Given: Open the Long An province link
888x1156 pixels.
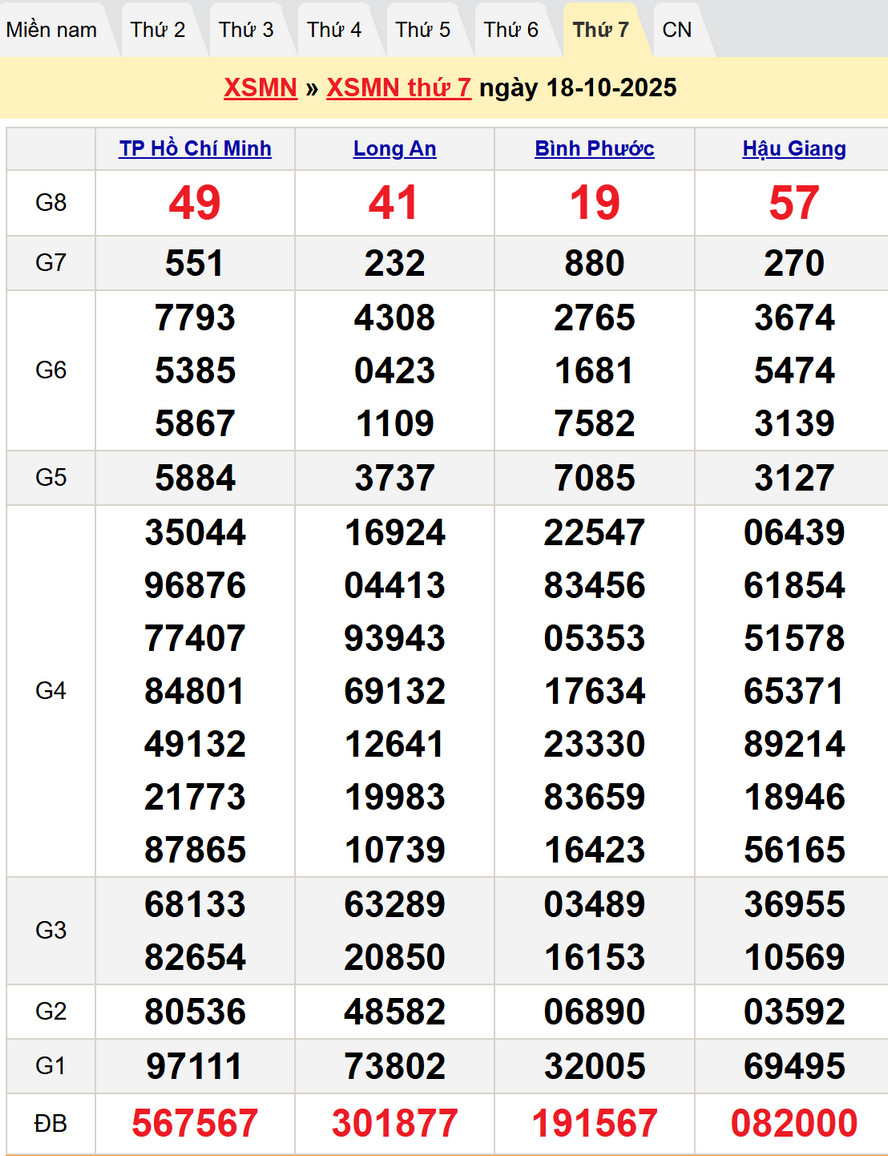Looking at the screenshot, I should click(x=395, y=149).
